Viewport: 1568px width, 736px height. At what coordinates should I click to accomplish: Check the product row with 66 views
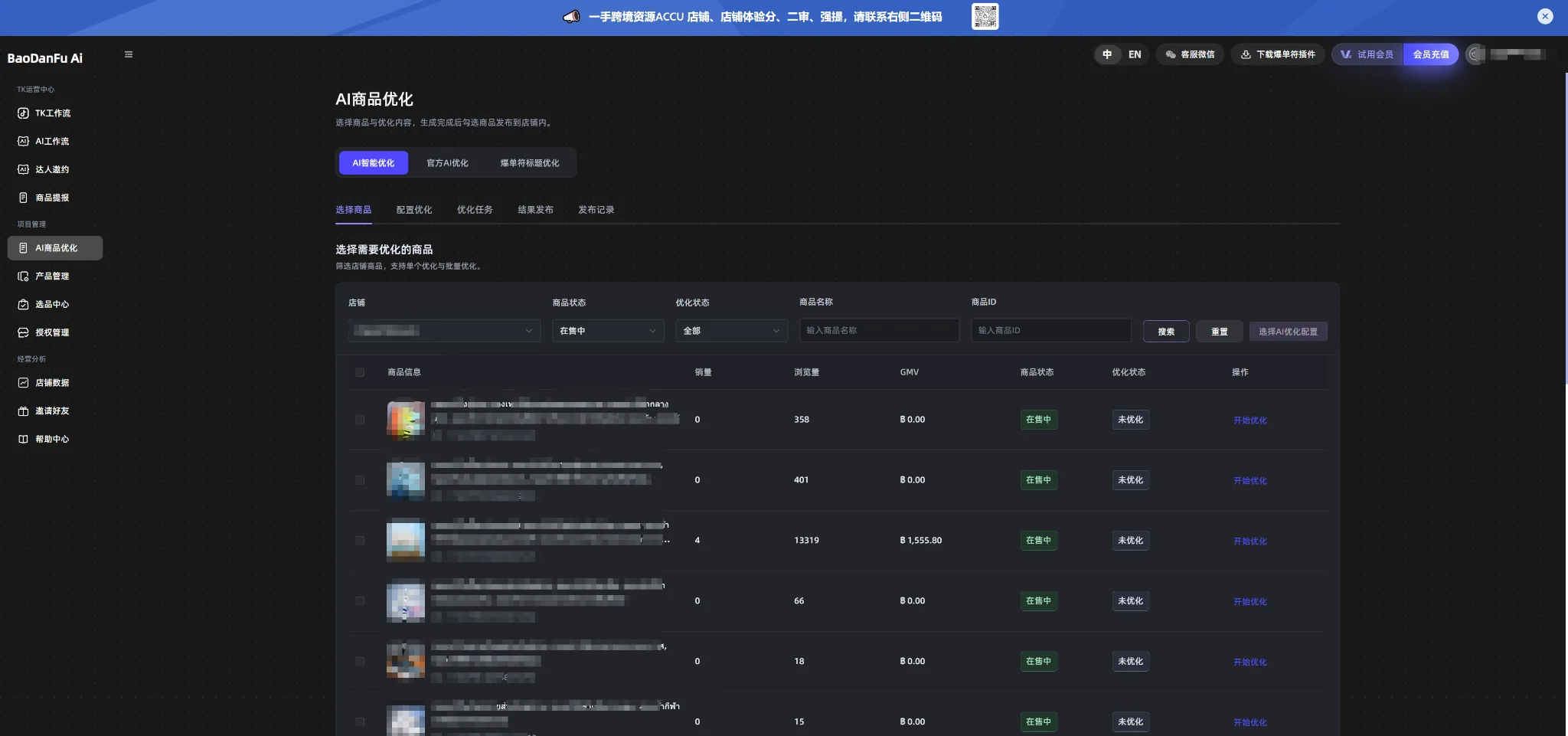point(360,601)
